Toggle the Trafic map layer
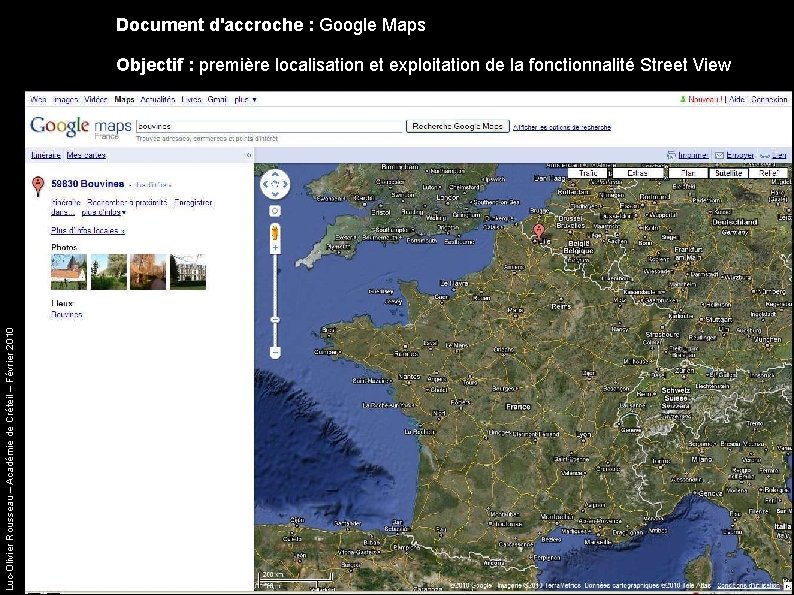The height and width of the screenshot is (595, 794). tap(587, 173)
